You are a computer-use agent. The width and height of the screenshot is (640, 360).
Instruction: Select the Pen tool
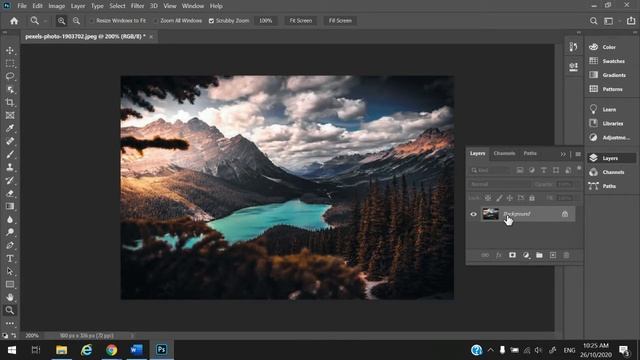coord(10,245)
